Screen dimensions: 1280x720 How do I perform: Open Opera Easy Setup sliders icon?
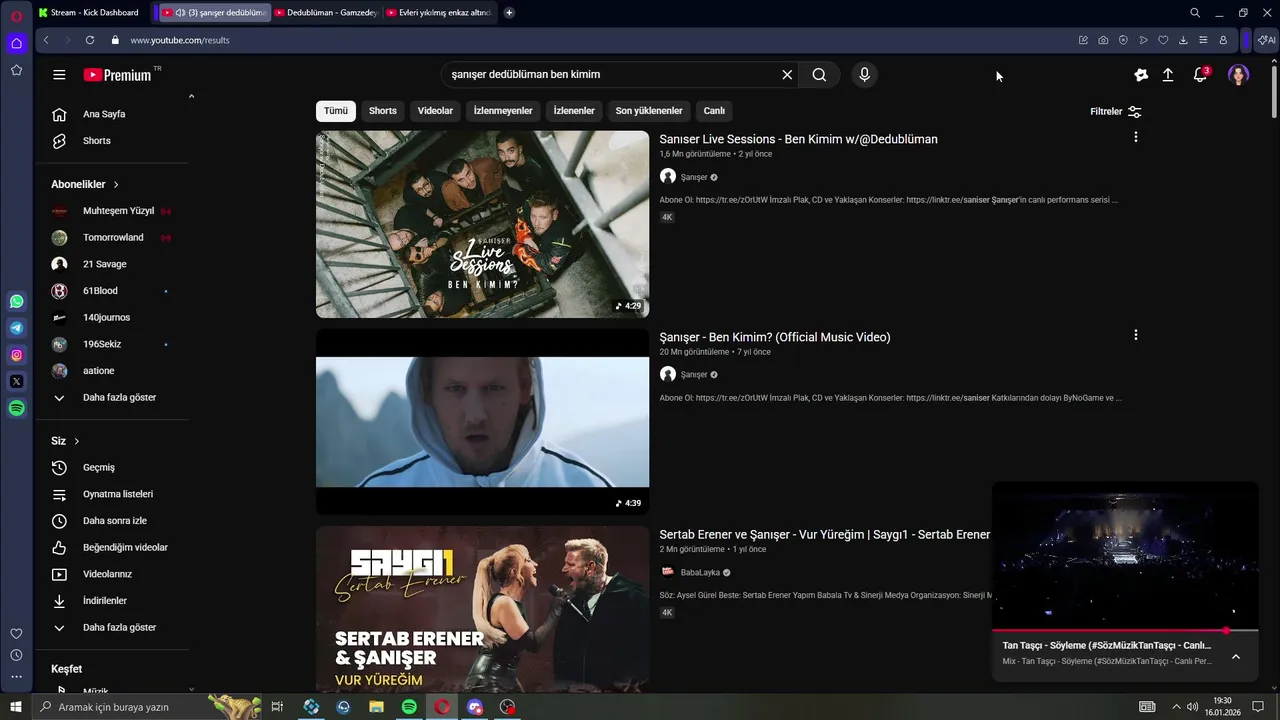click(1203, 40)
